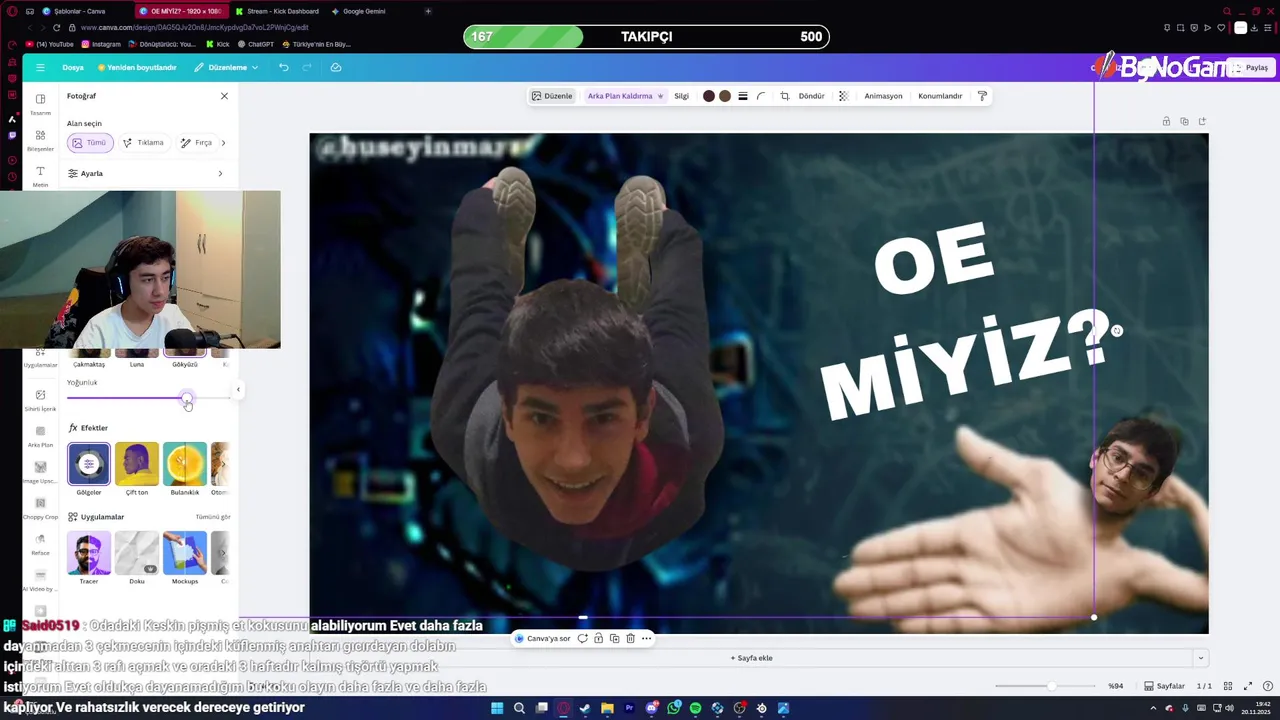Image resolution: width=1280 pixels, height=720 pixels.
Task: Select the Tümü area option
Action: [x=90, y=143]
